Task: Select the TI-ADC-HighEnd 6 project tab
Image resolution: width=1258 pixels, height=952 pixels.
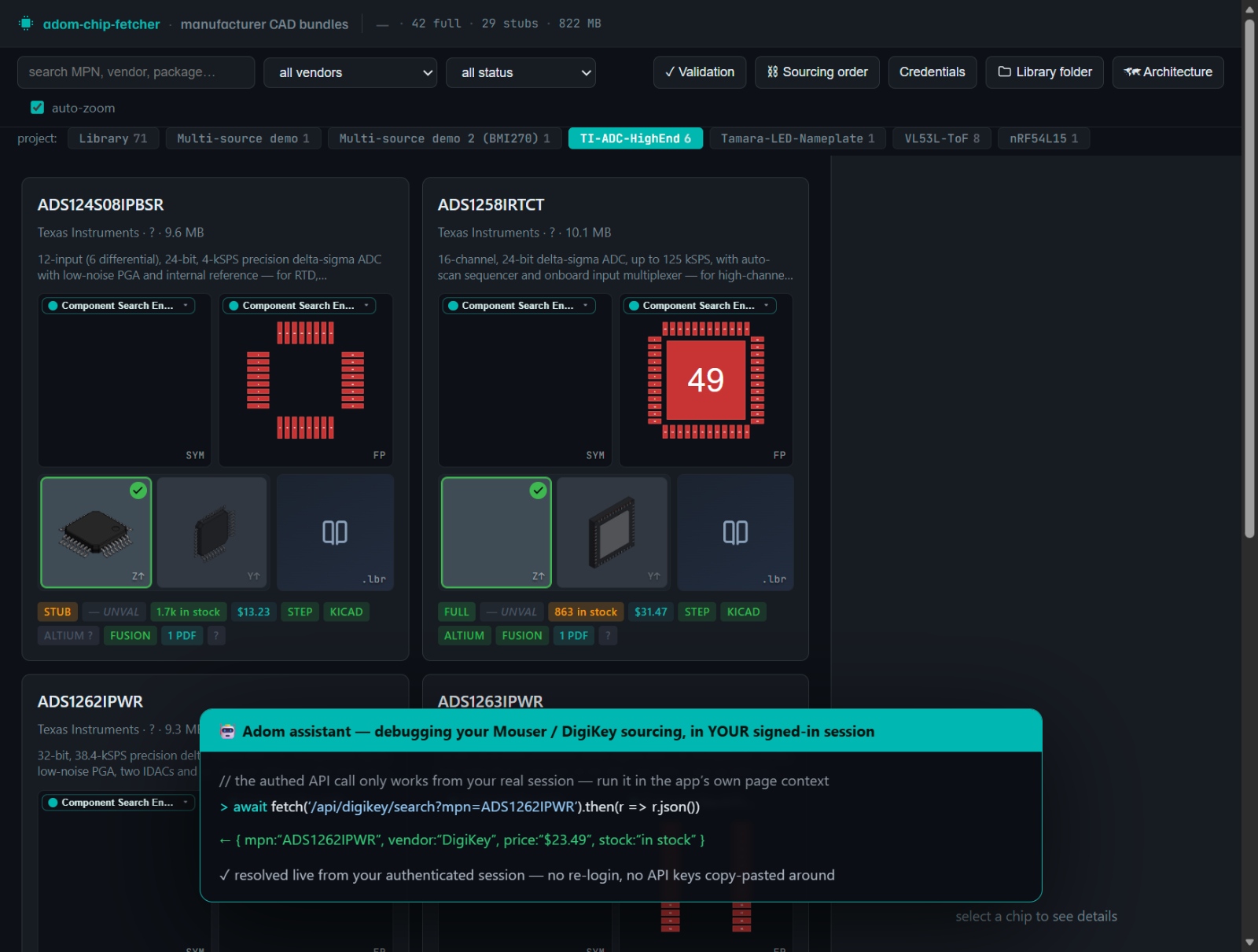Action: [635, 138]
